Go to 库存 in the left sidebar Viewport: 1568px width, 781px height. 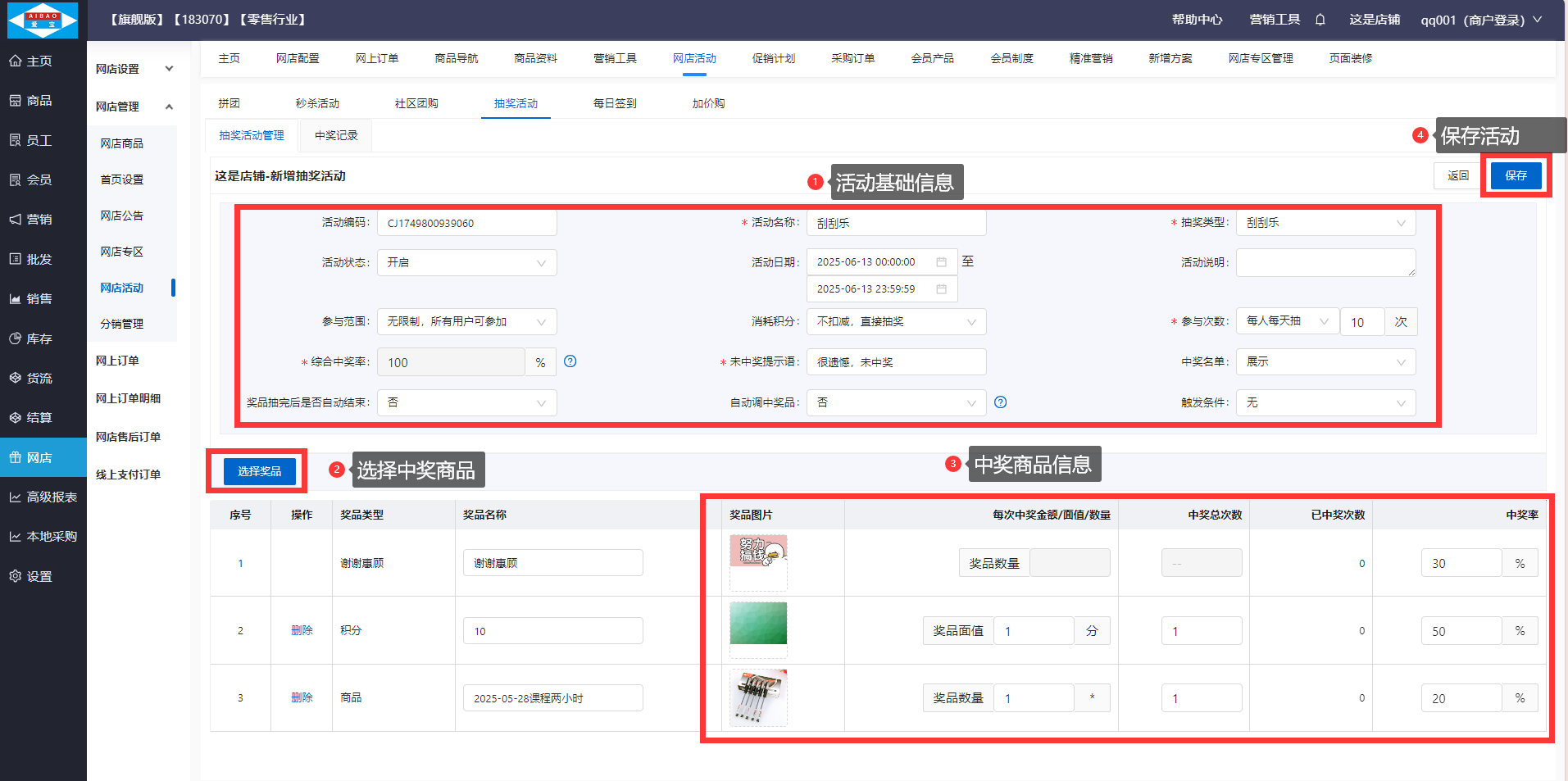coord(39,338)
